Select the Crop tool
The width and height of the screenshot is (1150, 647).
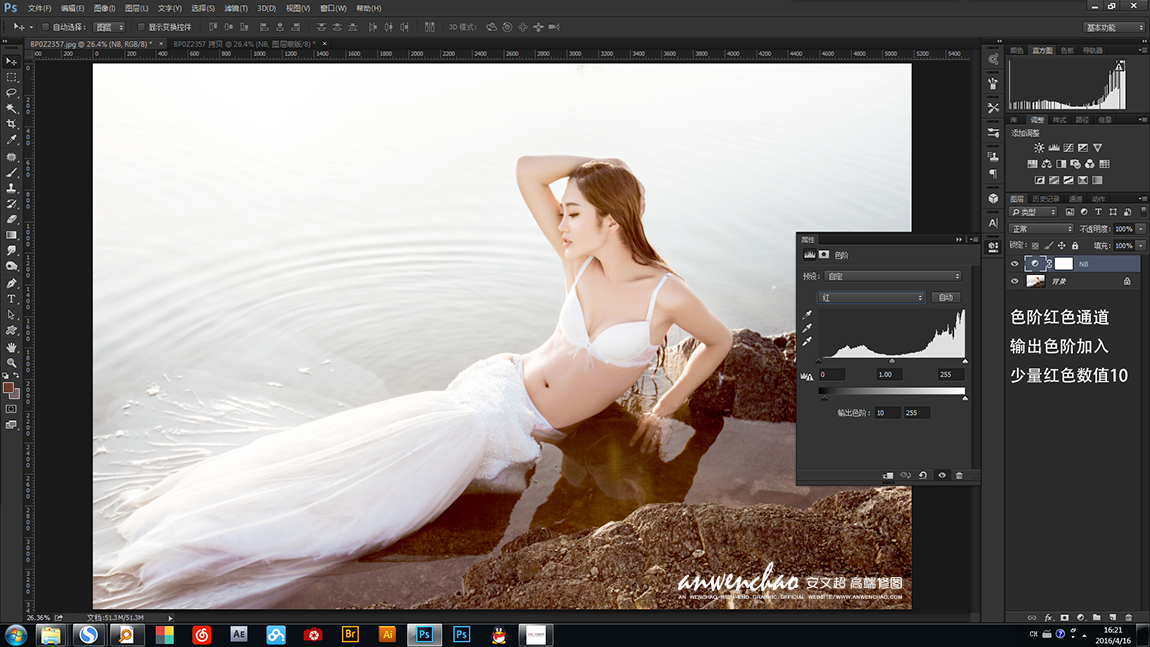[11, 125]
